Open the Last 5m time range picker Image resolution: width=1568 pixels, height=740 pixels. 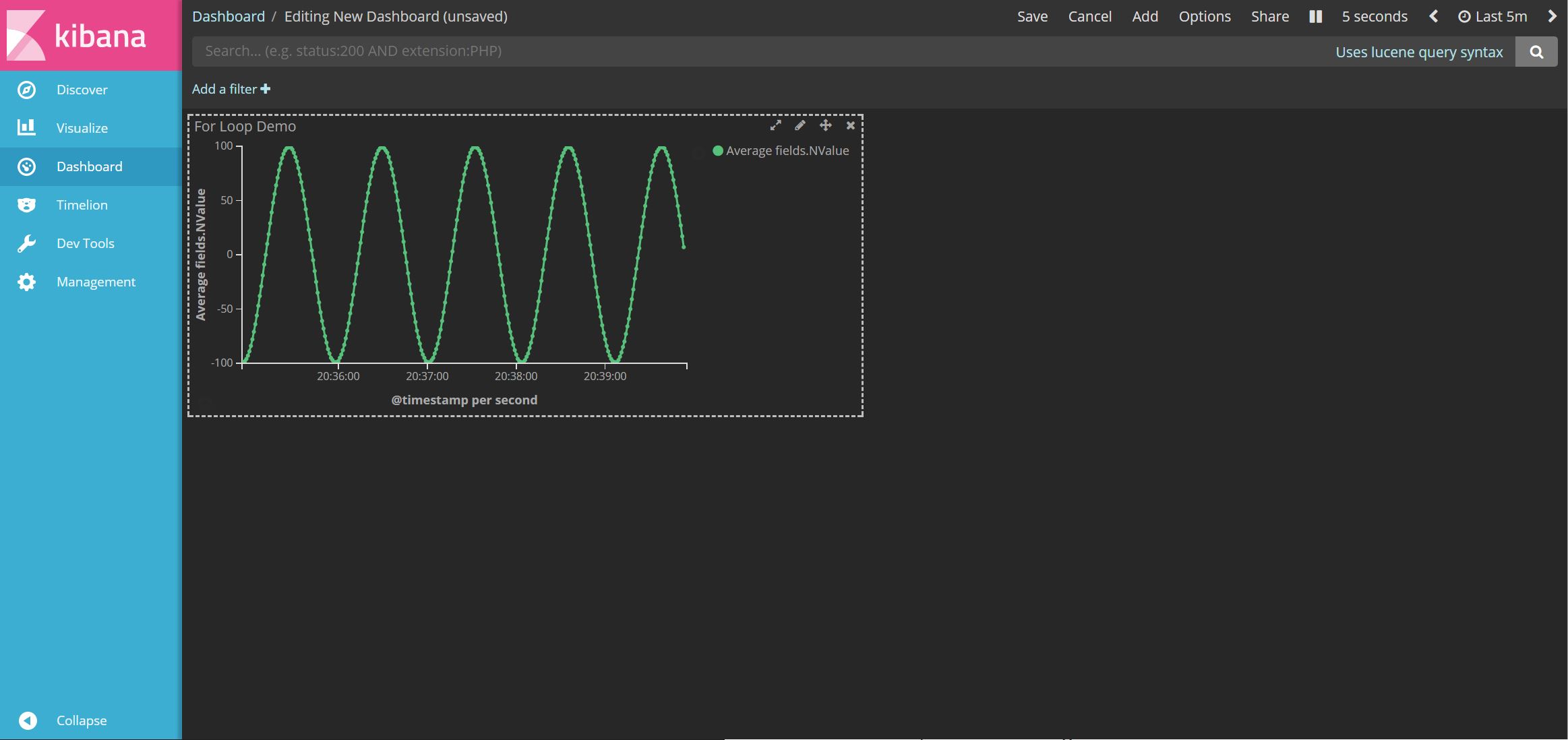[x=1492, y=16]
